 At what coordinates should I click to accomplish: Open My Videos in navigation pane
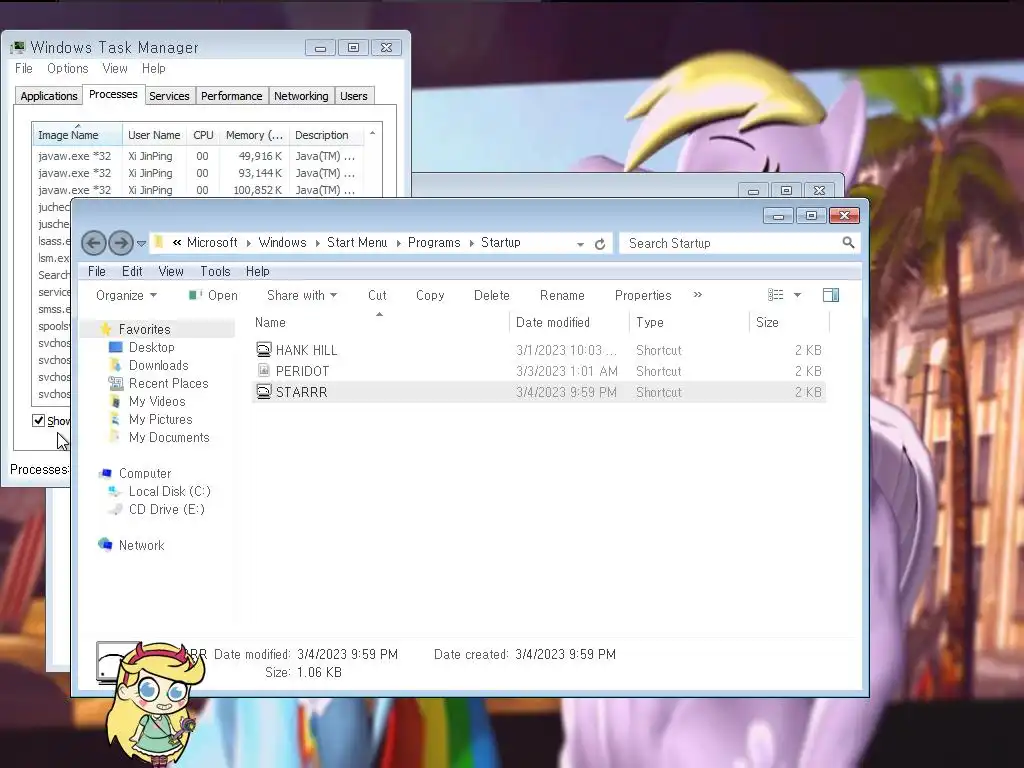tap(157, 401)
